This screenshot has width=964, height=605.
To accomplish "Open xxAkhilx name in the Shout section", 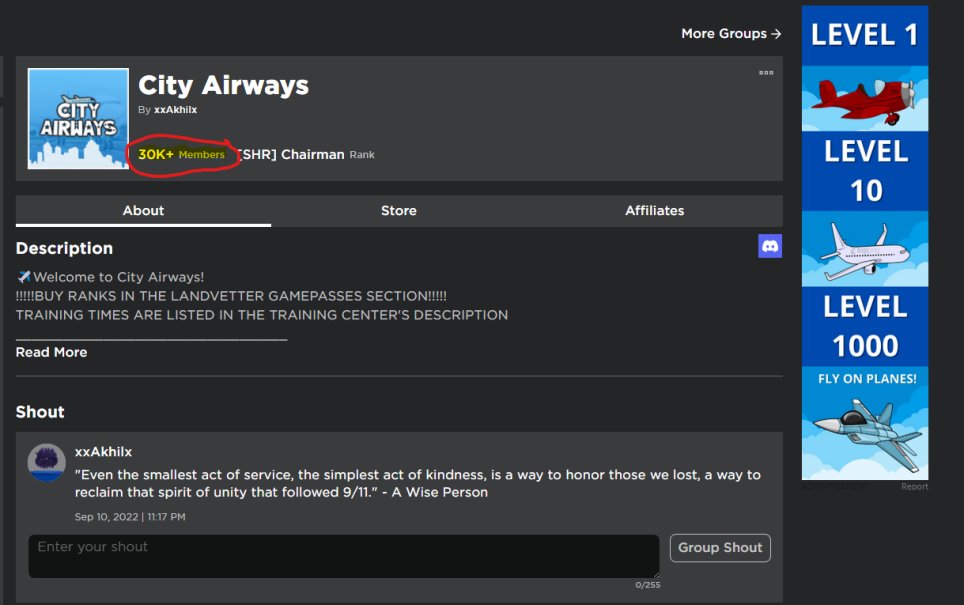I will pos(103,452).
